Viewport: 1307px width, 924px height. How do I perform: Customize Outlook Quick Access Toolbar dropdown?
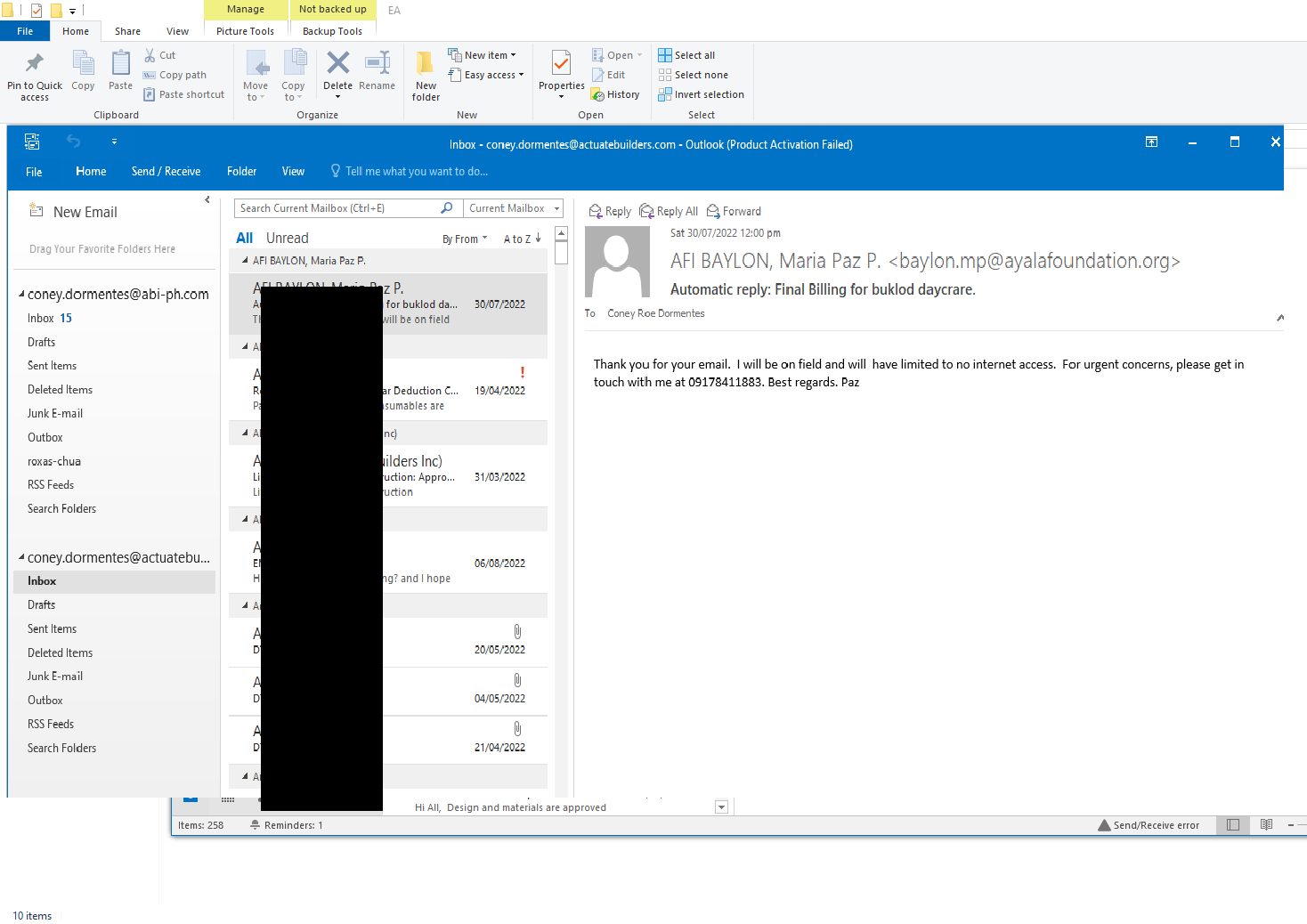click(x=114, y=142)
